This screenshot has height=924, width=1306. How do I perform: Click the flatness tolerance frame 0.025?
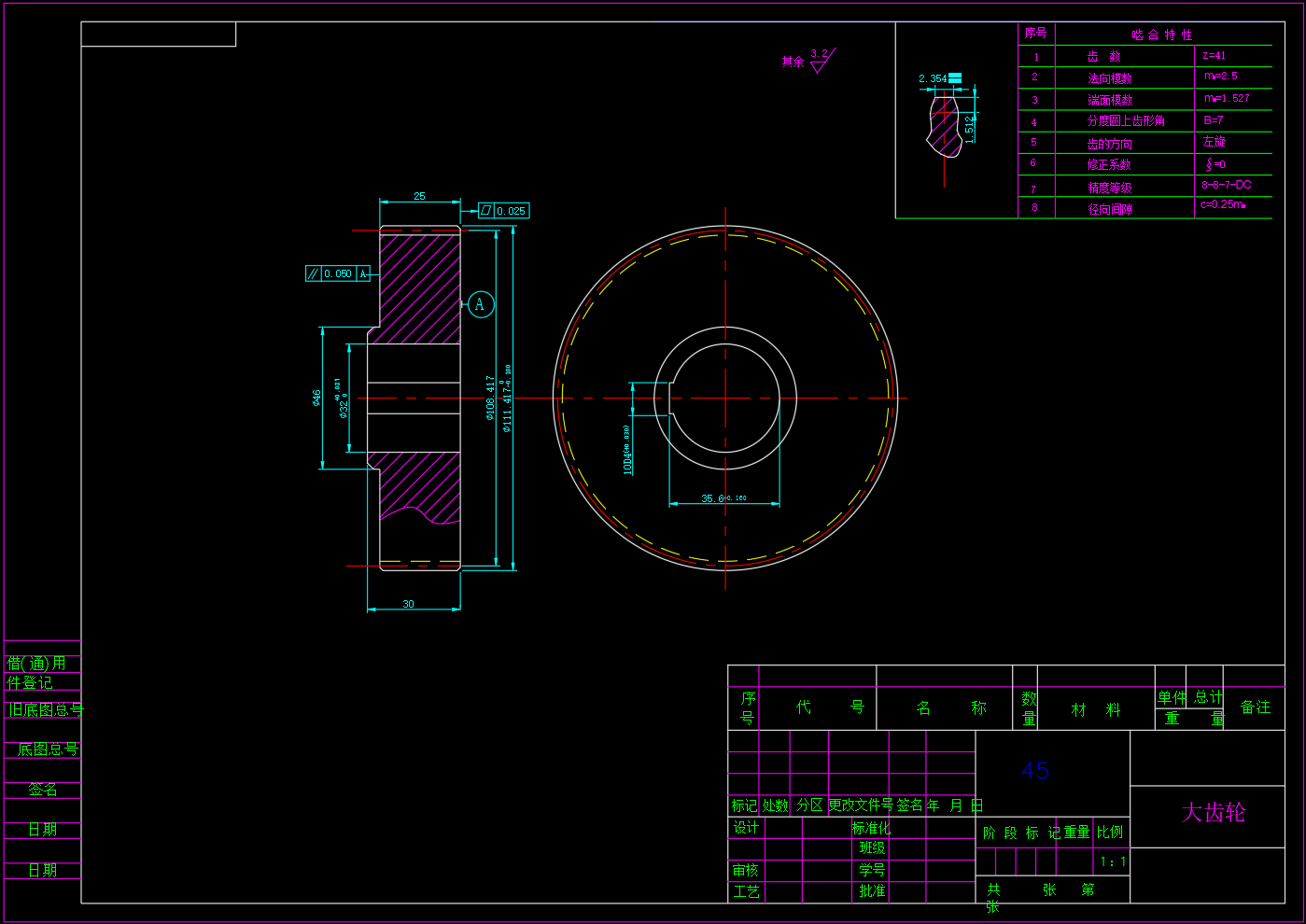504,211
